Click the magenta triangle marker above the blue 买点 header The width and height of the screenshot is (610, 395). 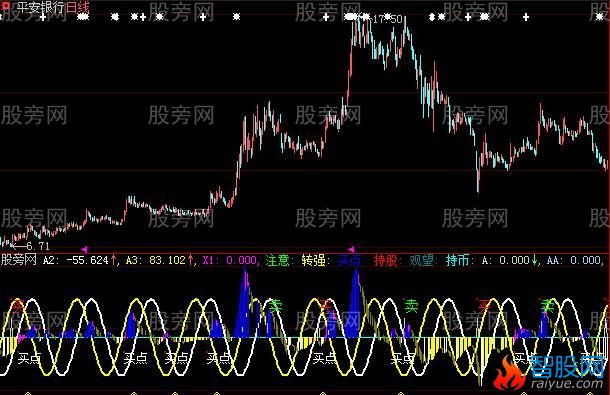351,249
